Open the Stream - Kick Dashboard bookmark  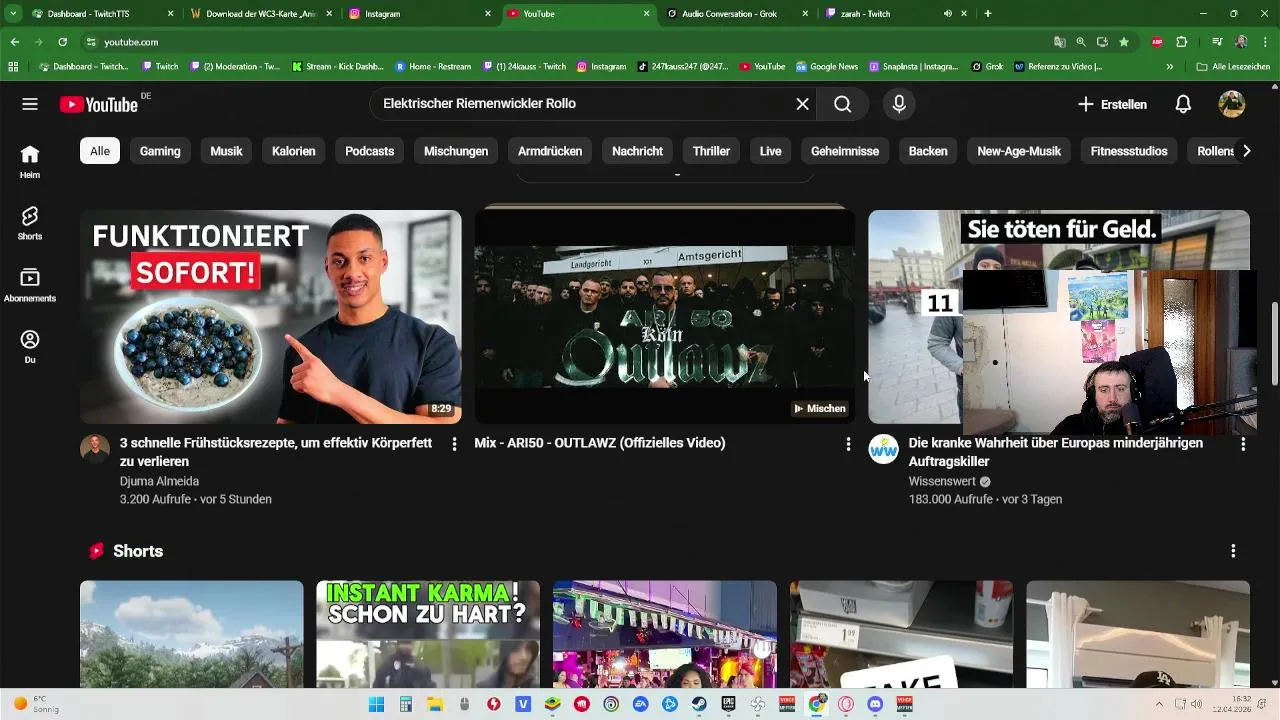click(338, 67)
